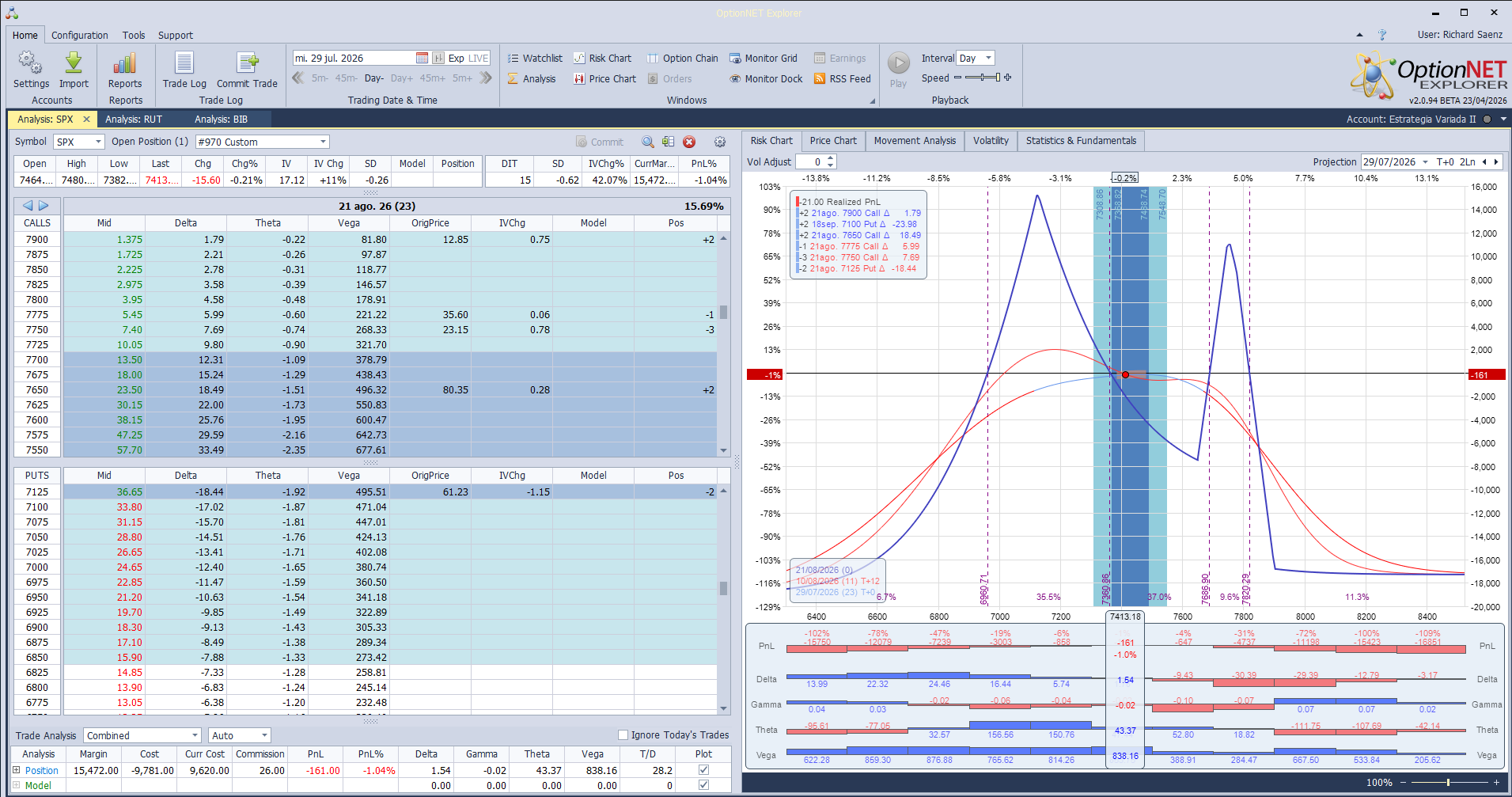
Task: Open the option chain settings gear
Action: [719, 142]
